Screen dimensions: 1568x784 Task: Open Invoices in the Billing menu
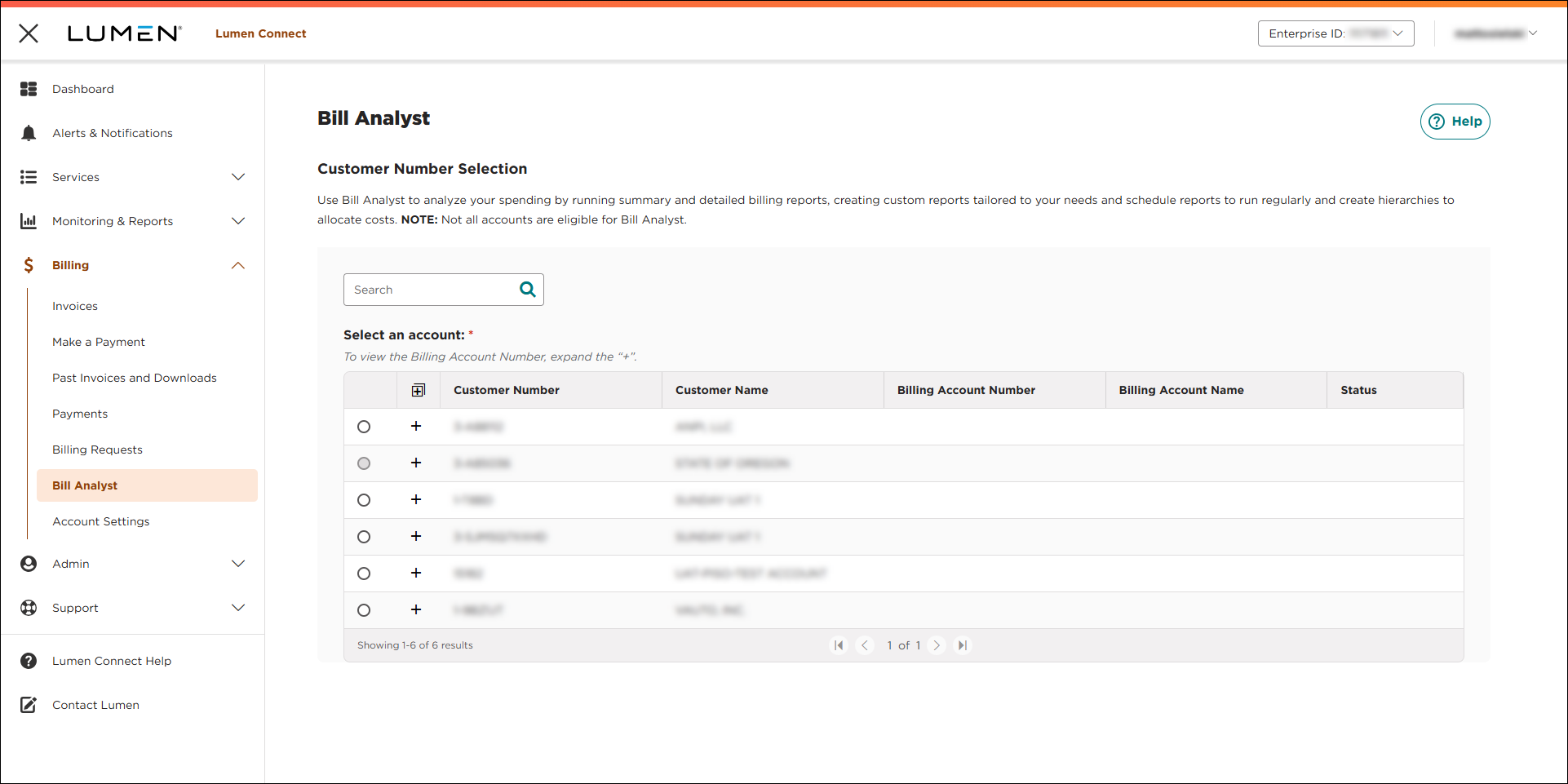click(75, 306)
